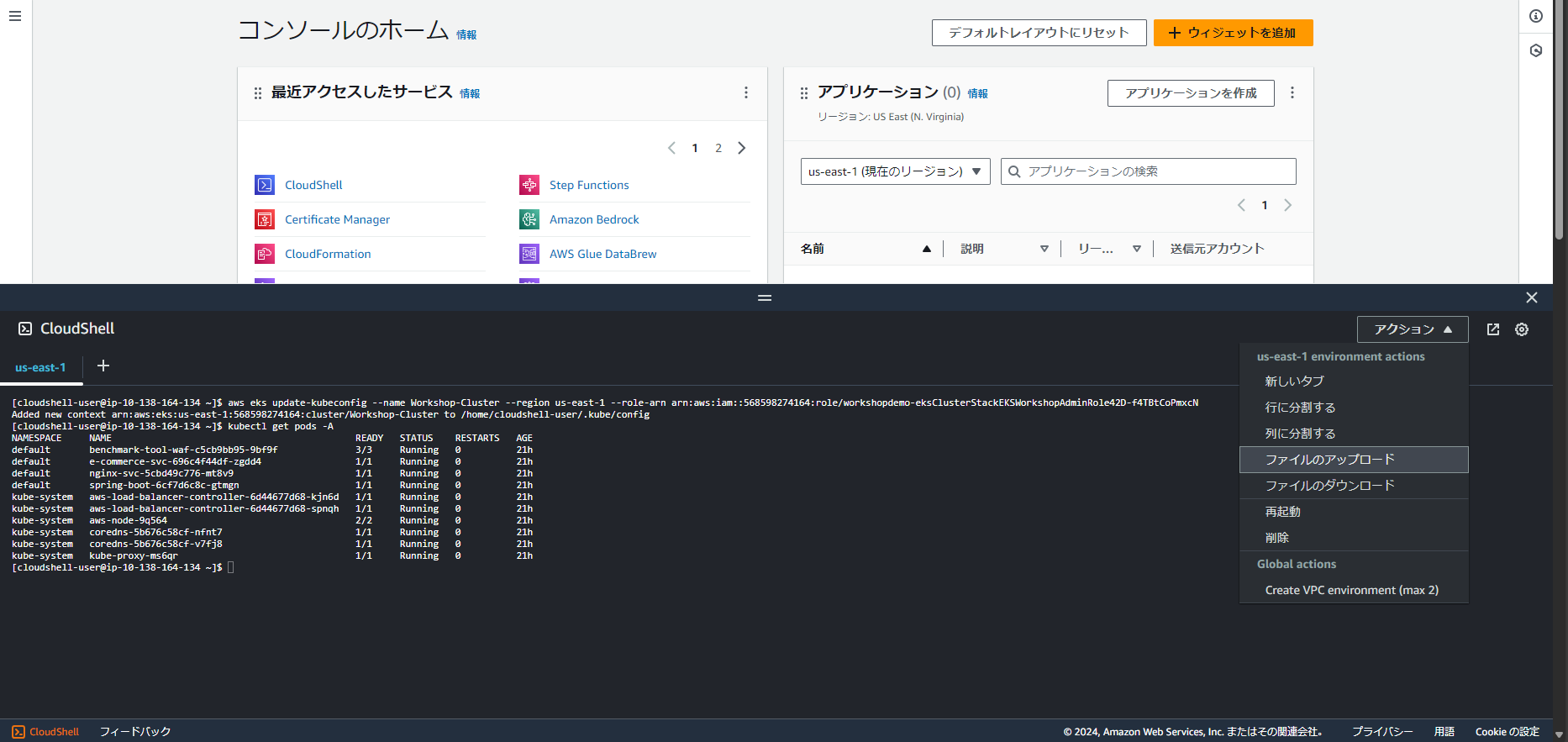
Task: Click the Amazon Bedrock service icon
Action: (529, 219)
